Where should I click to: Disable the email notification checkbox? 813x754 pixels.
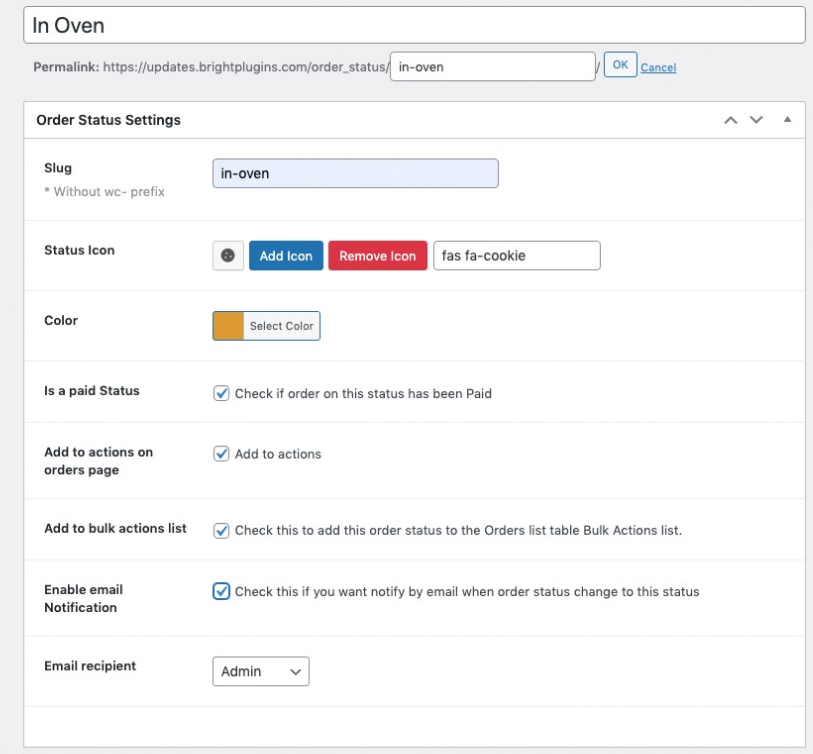pyautogui.click(x=221, y=591)
